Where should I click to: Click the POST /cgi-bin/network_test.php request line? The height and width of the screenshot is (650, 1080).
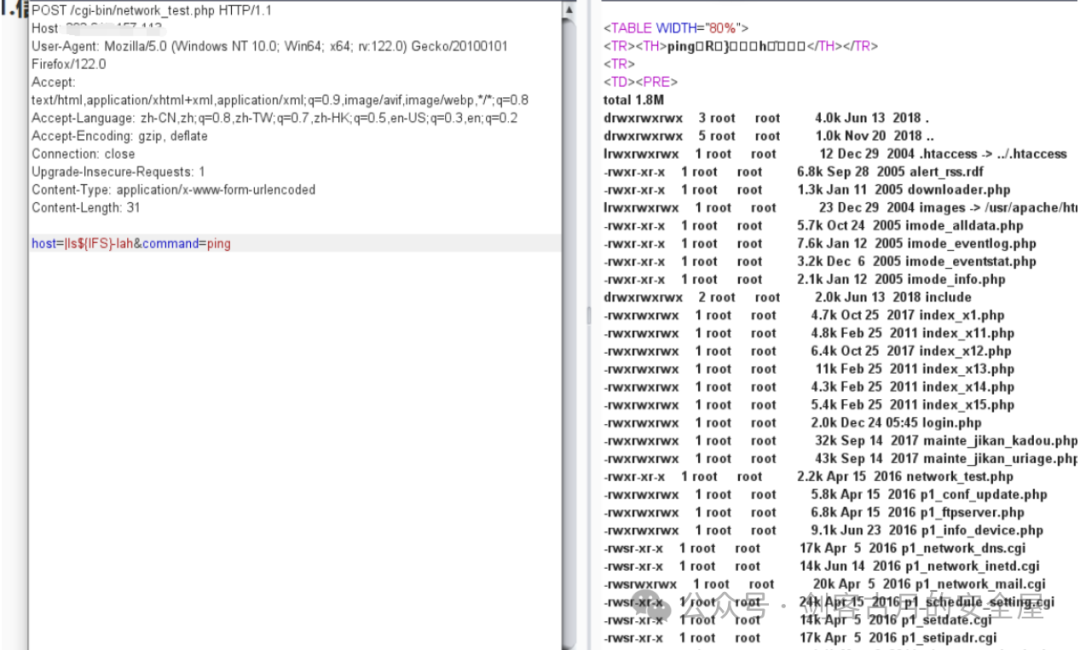[152, 10]
